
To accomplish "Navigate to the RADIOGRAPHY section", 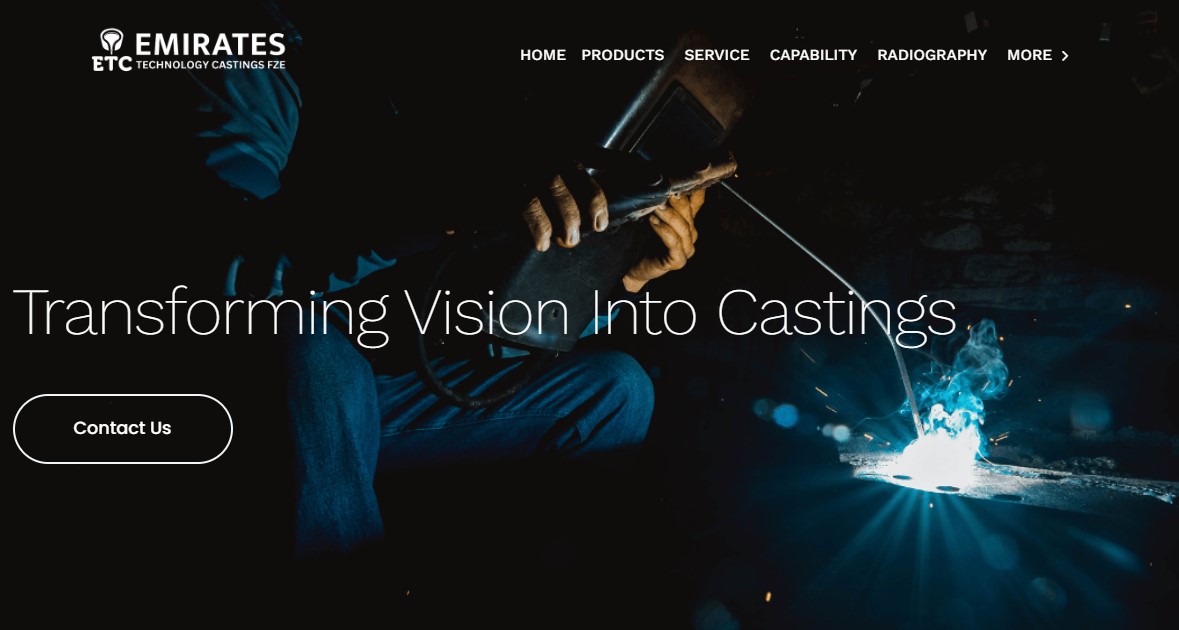I will pyautogui.click(x=932, y=55).
